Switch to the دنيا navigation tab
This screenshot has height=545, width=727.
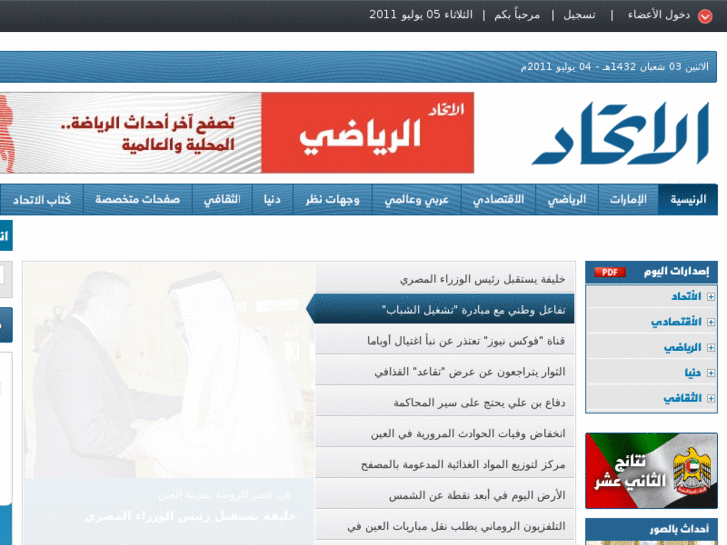pyautogui.click(x=272, y=199)
